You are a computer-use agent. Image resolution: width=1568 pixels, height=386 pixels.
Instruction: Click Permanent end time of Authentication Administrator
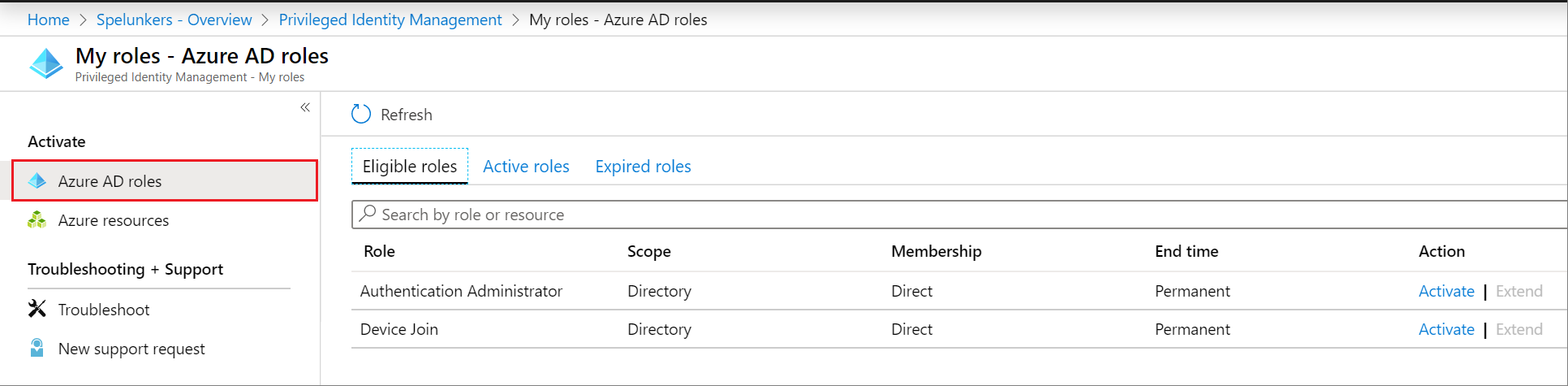click(x=1192, y=291)
